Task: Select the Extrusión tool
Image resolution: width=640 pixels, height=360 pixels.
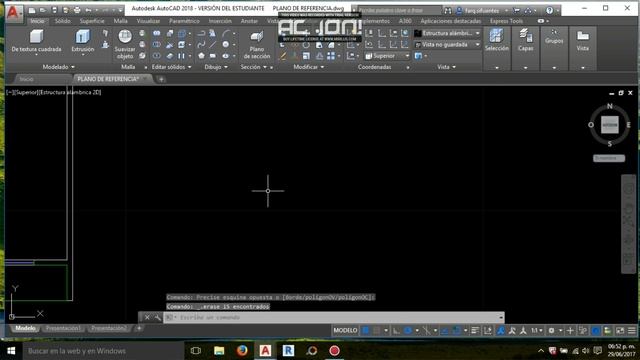Action: pos(83,41)
